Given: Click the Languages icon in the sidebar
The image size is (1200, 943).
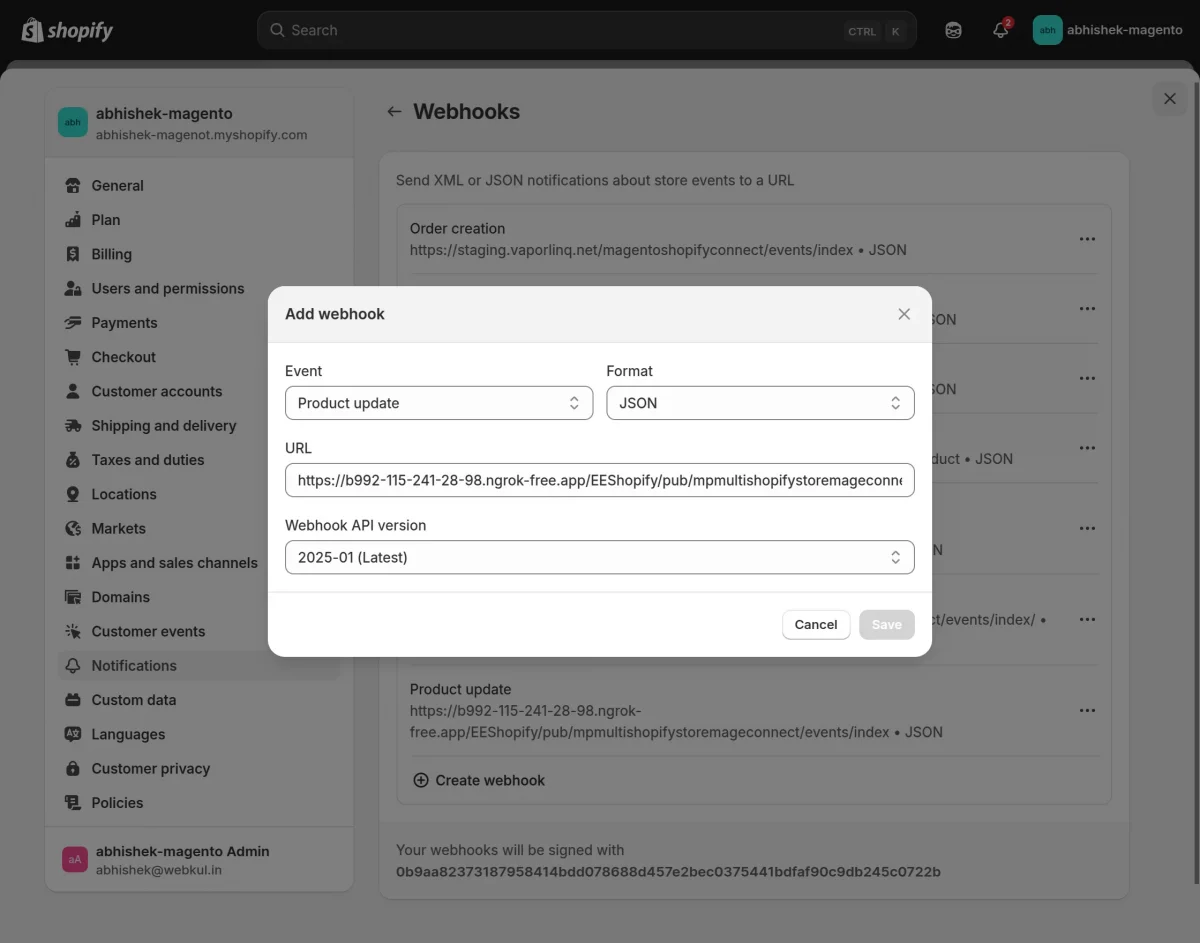Looking at the screenshot, I should point(73,734).
